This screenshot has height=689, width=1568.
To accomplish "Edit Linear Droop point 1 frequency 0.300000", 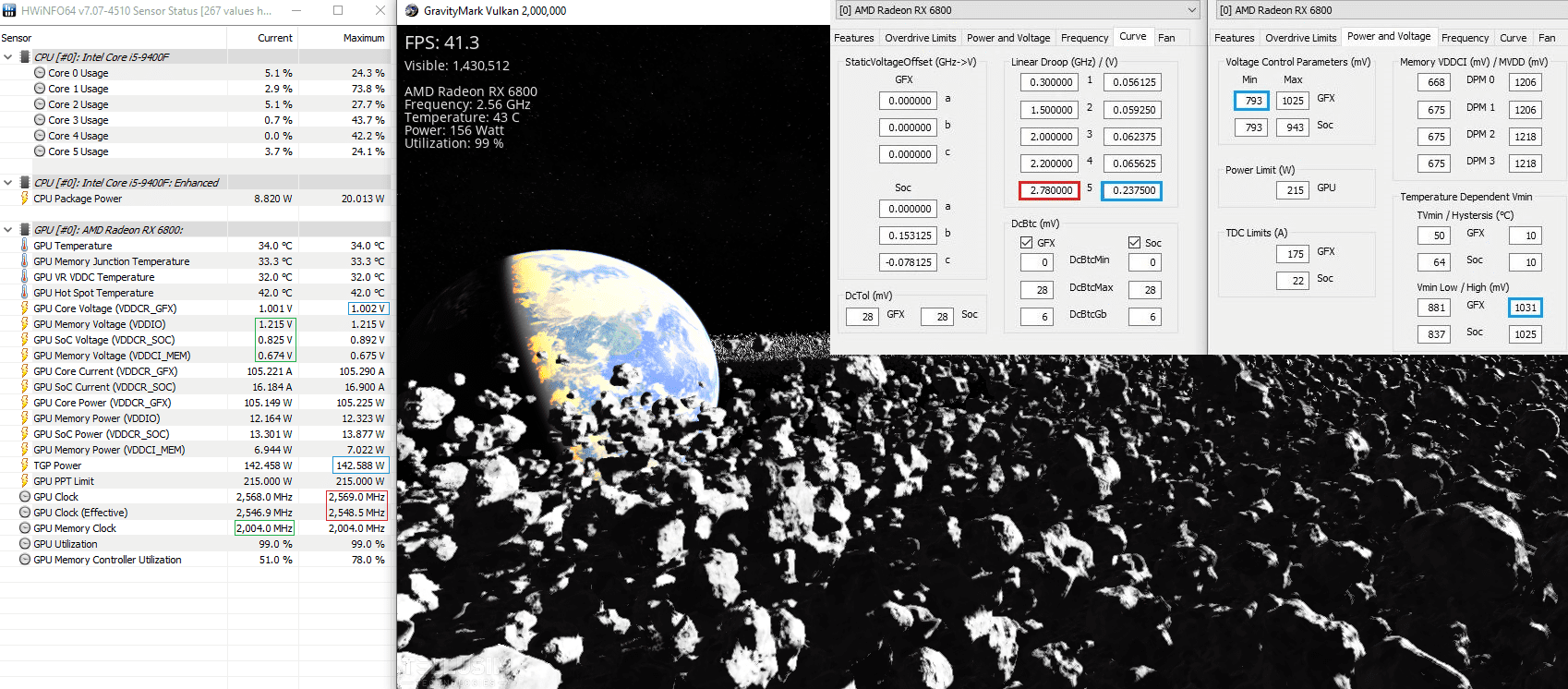I will (1049, 82).
